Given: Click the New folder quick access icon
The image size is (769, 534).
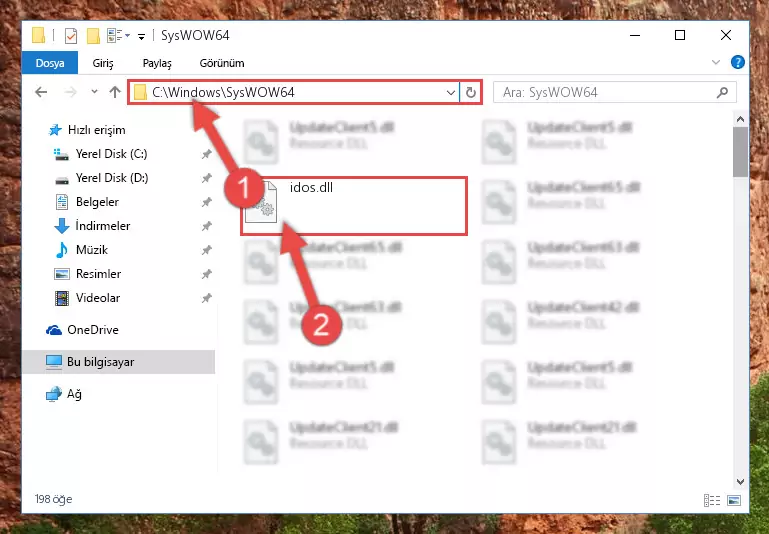Looking at the screenshot, I should point(93,36).
